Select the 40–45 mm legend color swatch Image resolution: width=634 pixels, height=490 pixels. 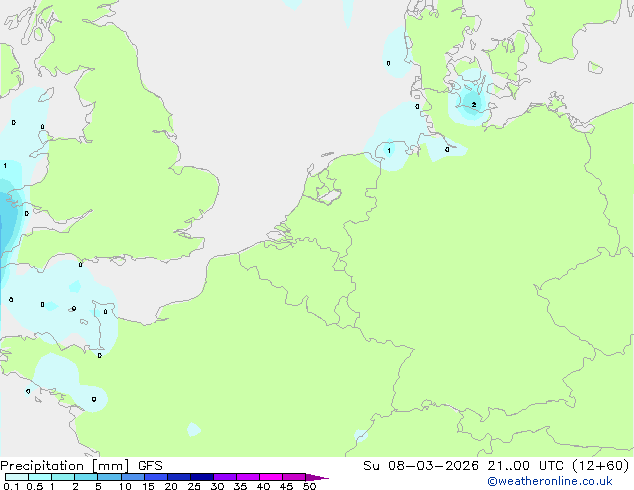271,477
